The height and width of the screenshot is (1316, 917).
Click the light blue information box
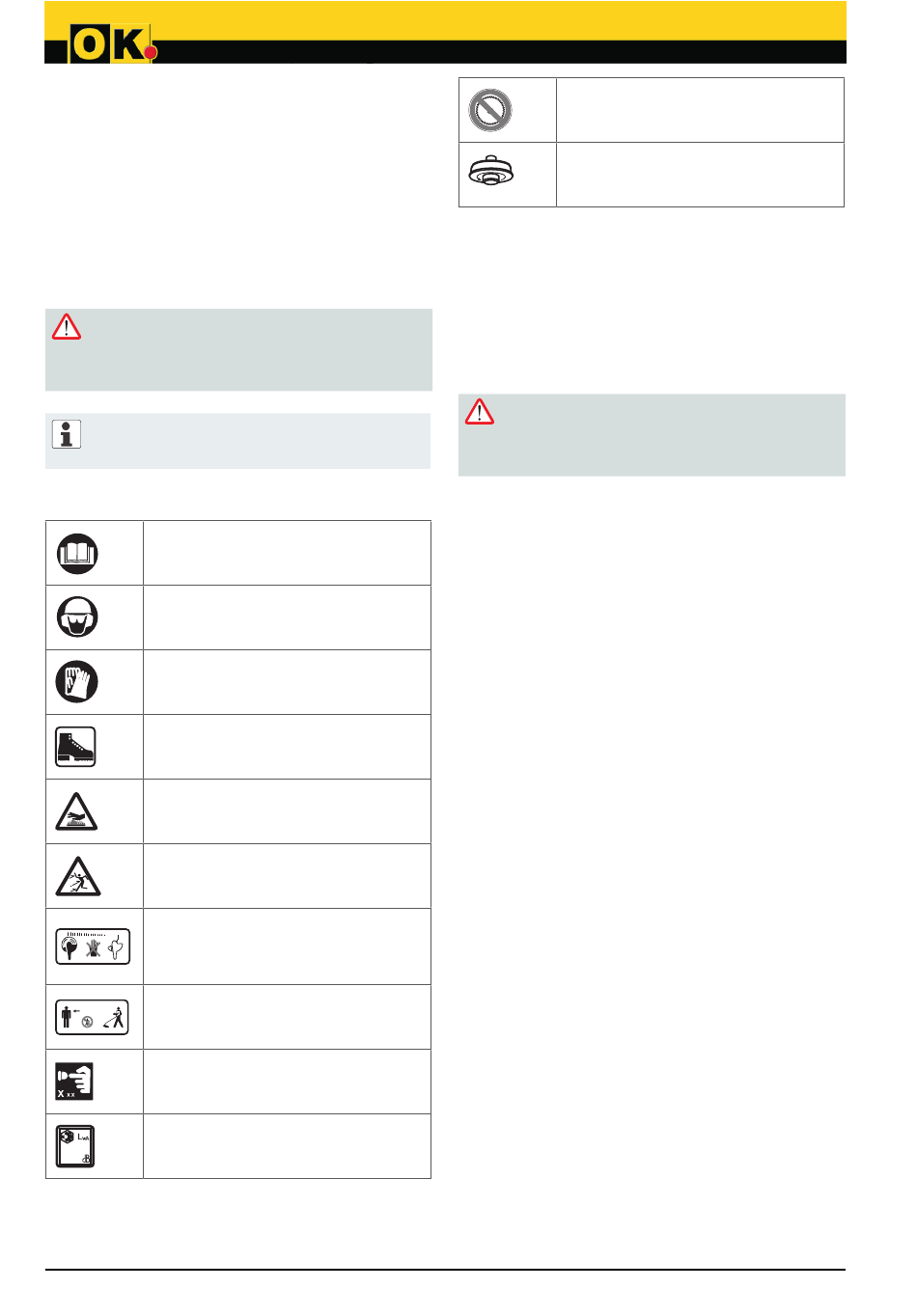pos(237,441)
